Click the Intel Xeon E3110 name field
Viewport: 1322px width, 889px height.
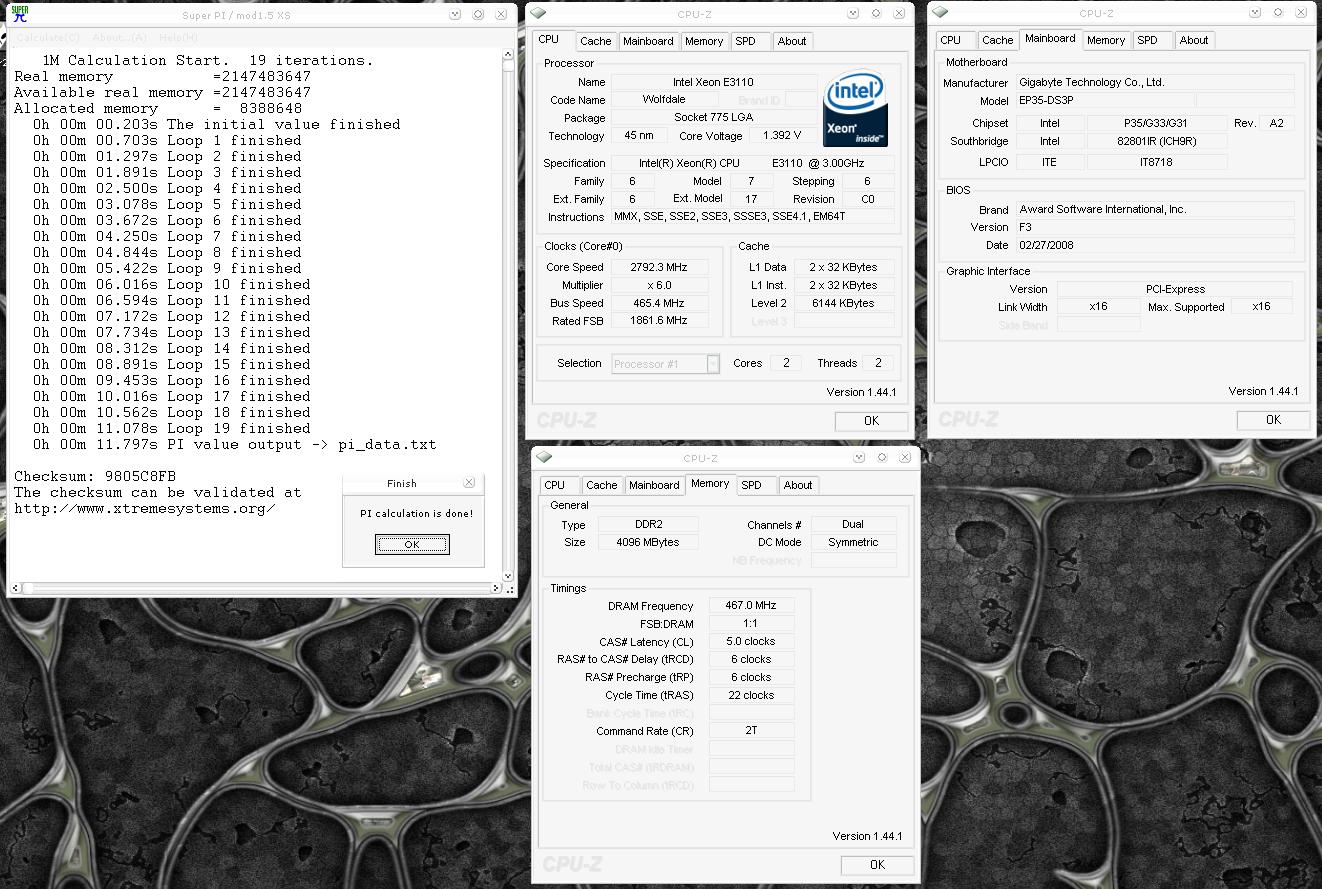click(x=713, y=82)
